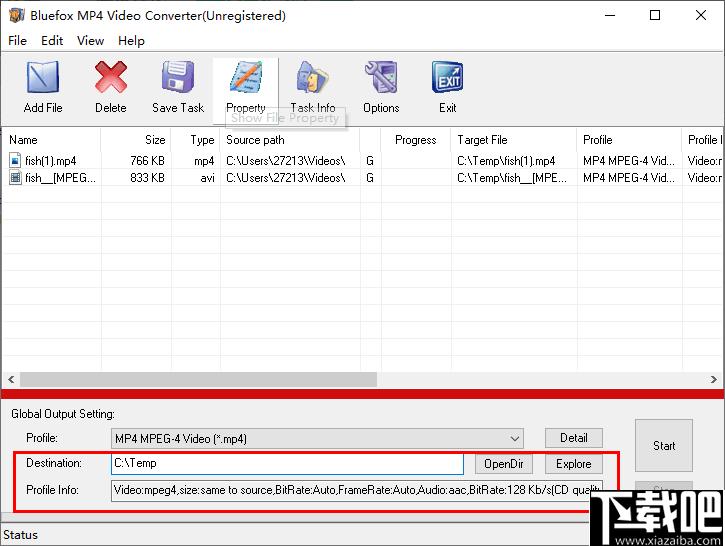The height and width of the screenshot is (546, 725).
Task: Expand the Profile dropdown
Action: [x=514, y=438]
